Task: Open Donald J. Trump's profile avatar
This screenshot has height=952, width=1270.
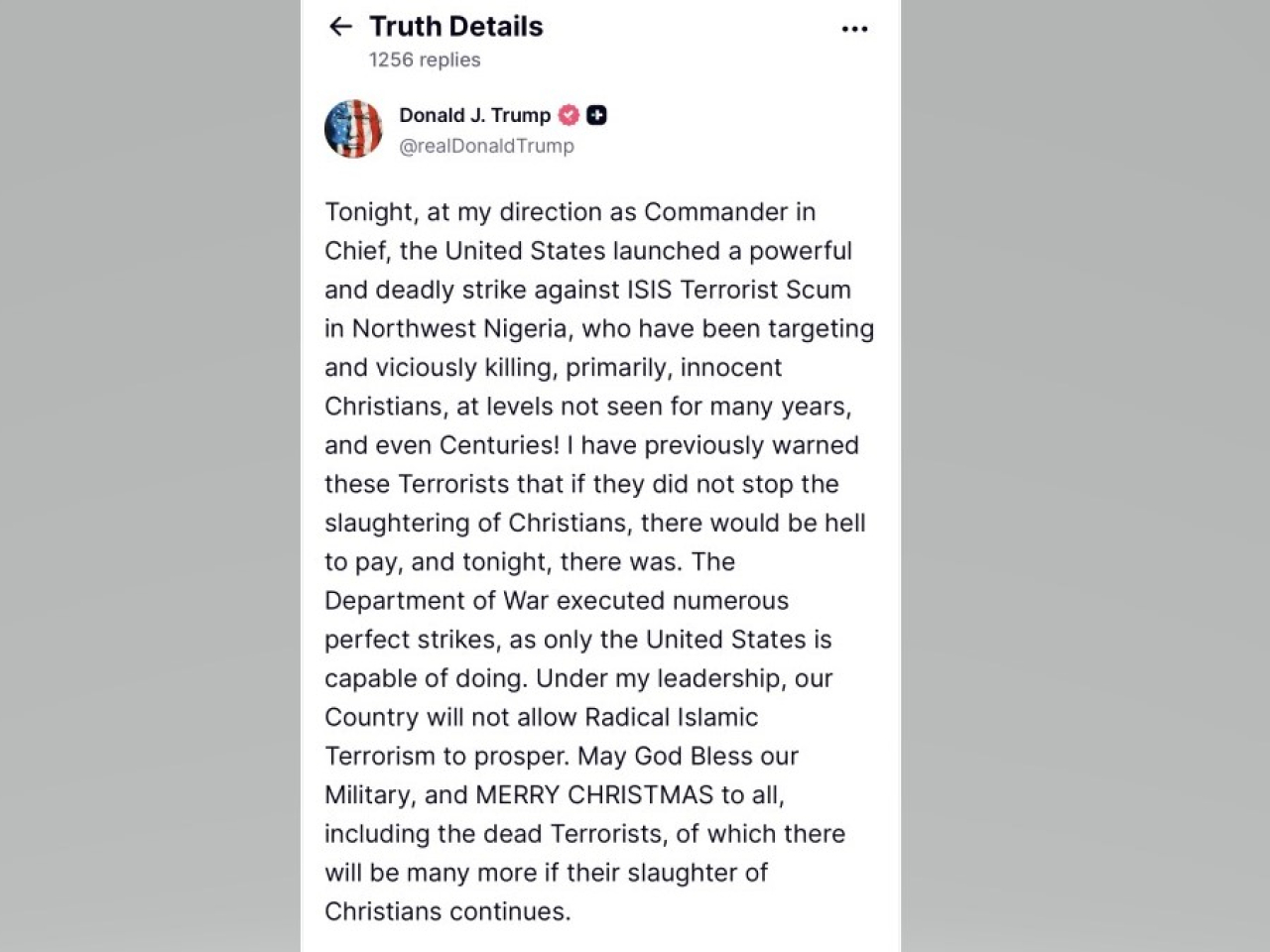Action: pyautogui.click(x=353, y=129)
